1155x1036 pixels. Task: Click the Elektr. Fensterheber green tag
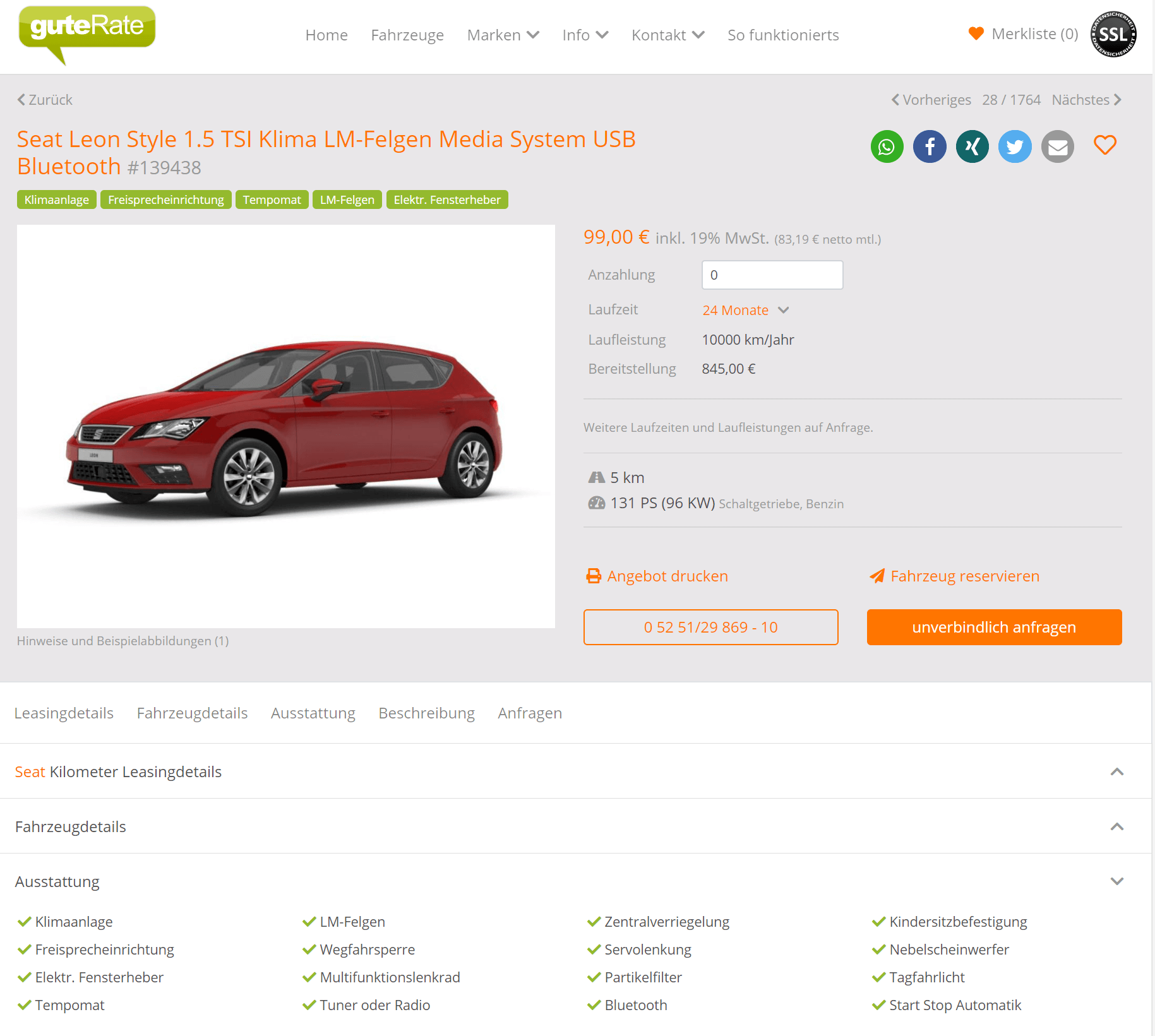point(447,199)
